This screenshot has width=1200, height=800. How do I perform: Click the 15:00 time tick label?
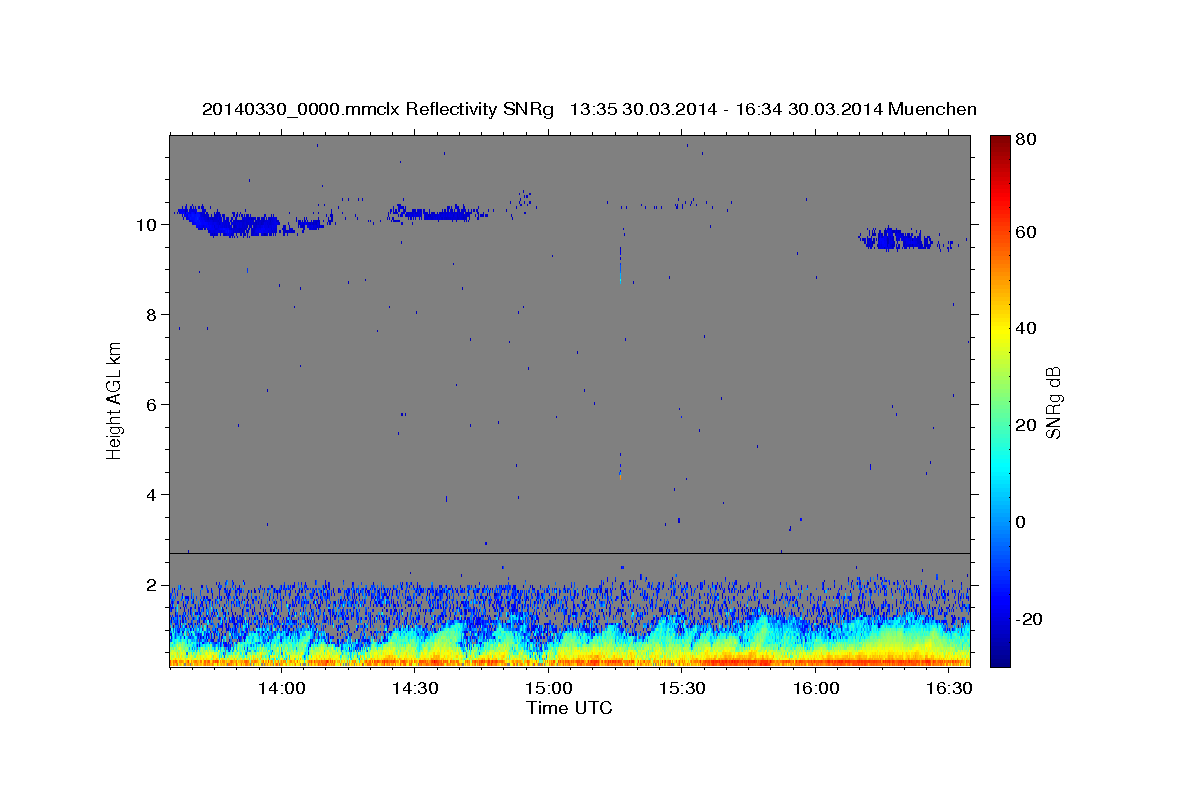click(548, 689)
